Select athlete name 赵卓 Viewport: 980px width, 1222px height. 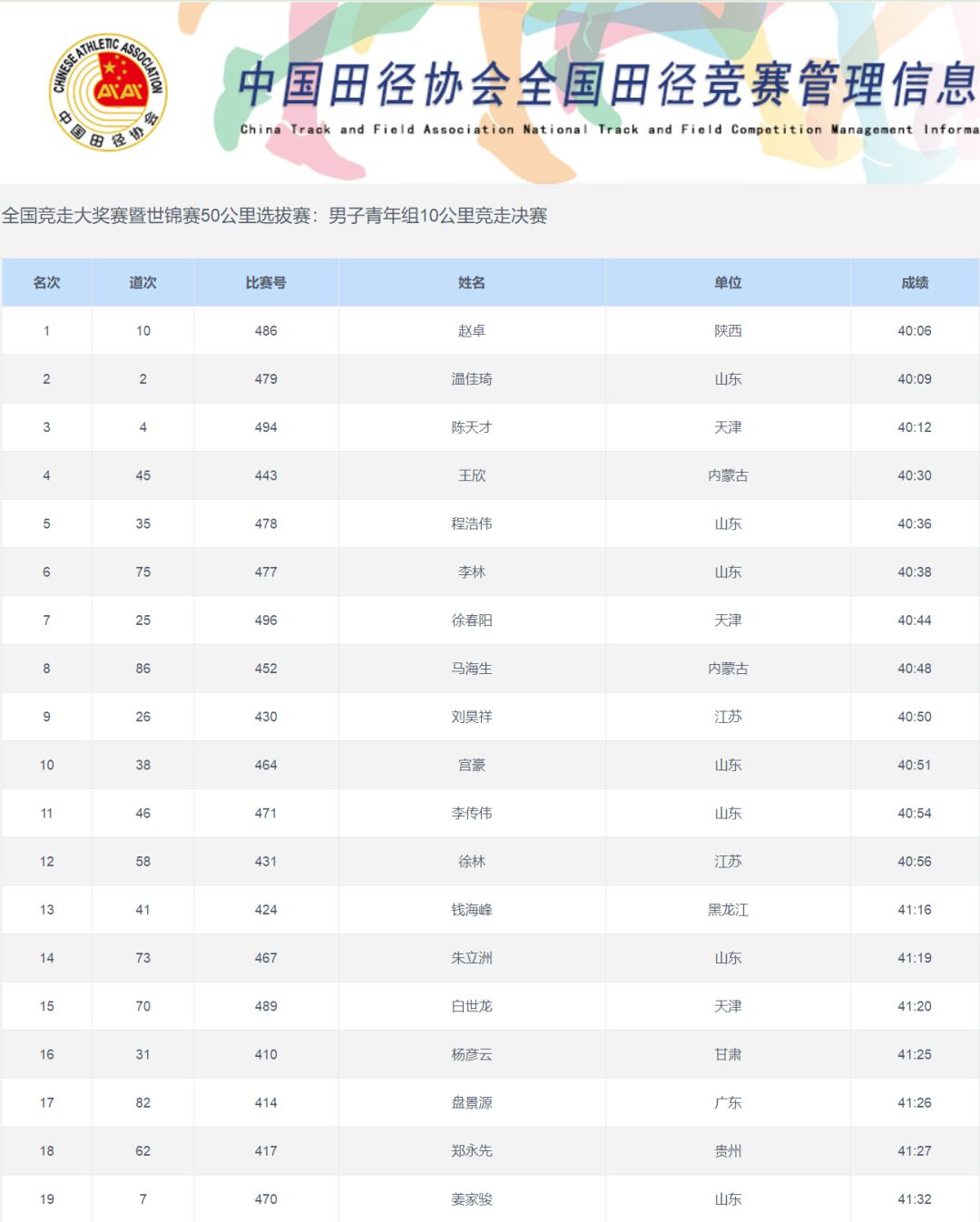(472, 331)
